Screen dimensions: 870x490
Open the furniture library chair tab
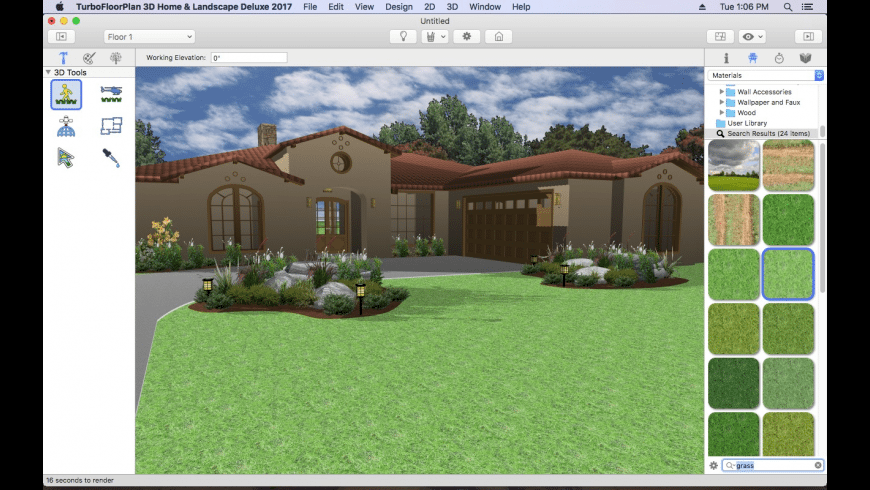tap(752, 58)
